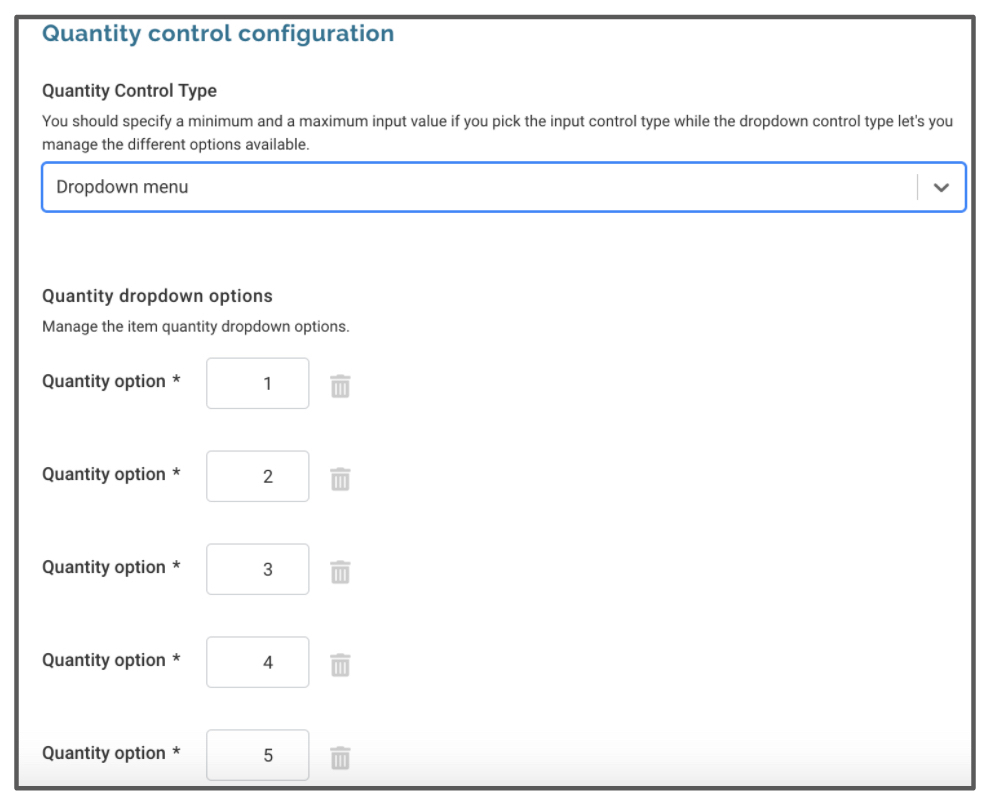Click the 'Quantity Control Type' label
The width and height of the screenshot is (988, 802).
(129, 91)
